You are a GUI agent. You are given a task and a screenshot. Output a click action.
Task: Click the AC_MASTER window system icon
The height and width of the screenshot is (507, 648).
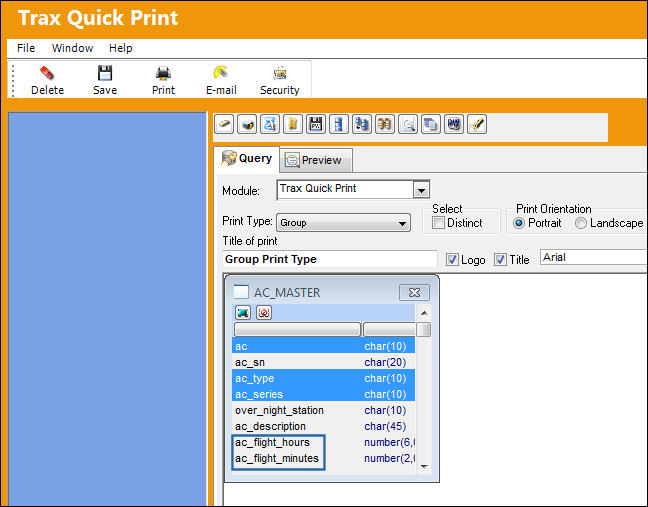click(x=241, y=292)
